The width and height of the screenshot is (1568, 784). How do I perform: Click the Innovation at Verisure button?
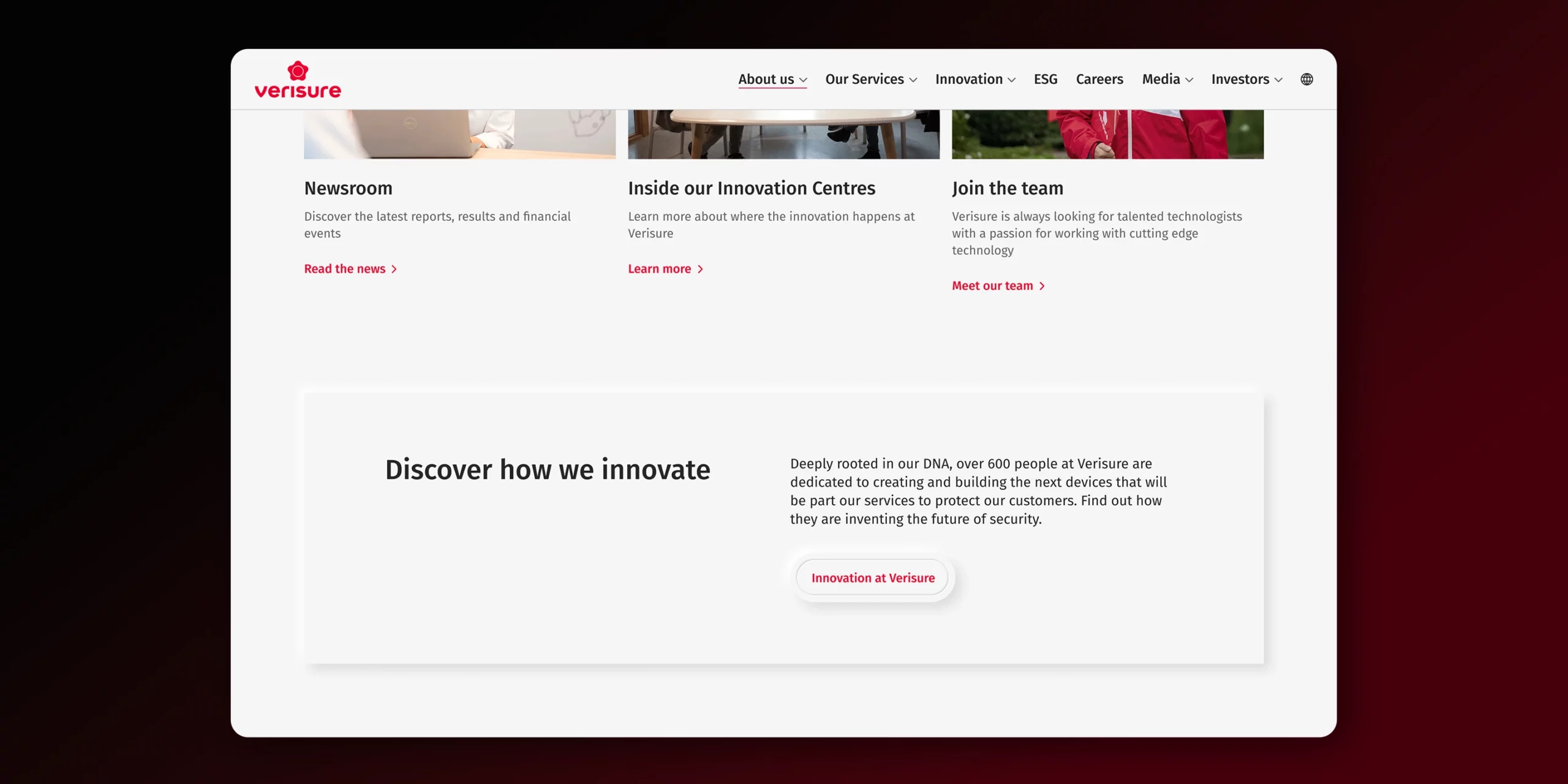click(x=872, y=578)
